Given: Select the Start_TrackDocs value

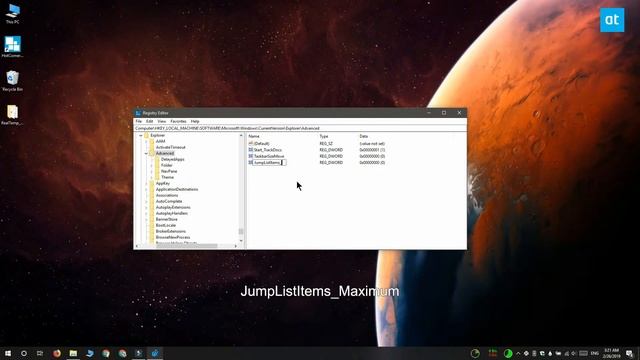Looking at the screenshot, I should click(x=267, y=150).
